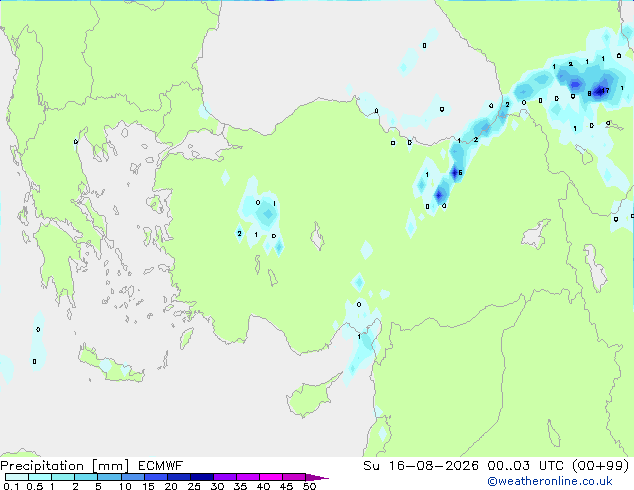
Task: Pick the purple swatch between 30 and 35
Action: click(x=225, y=477)
